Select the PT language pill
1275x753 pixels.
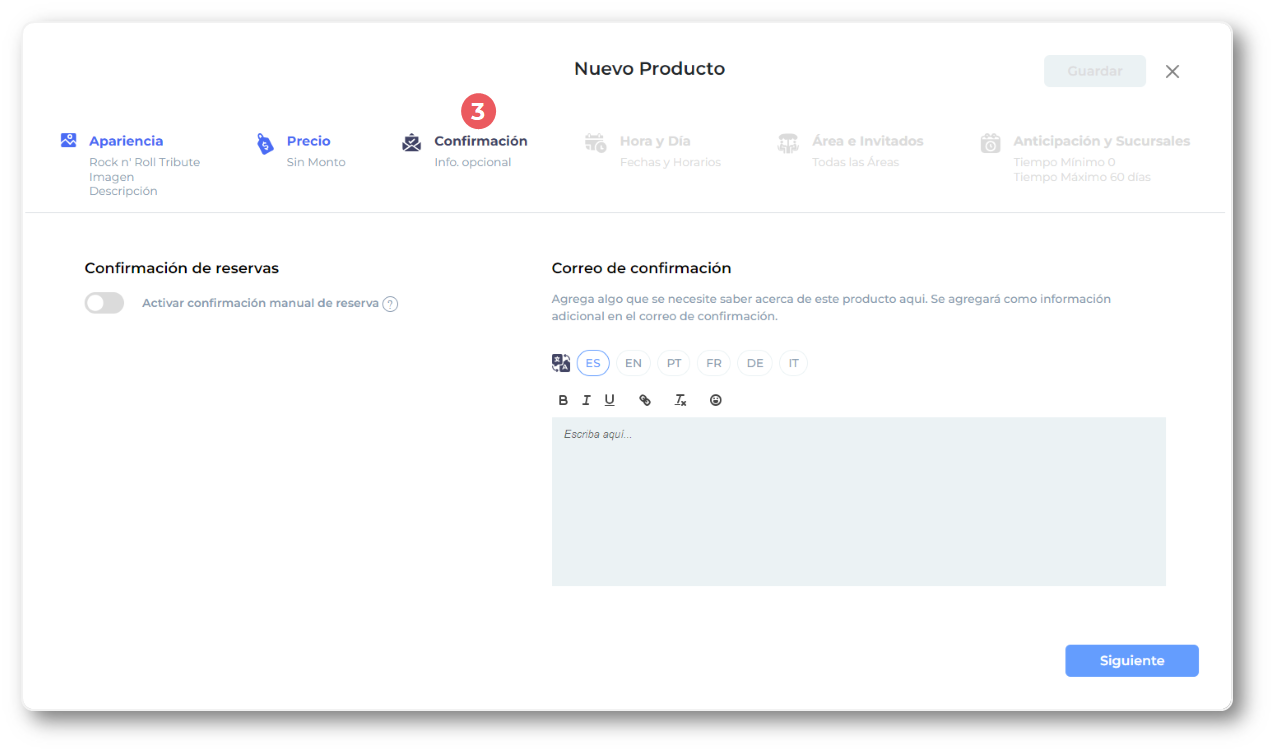point(674,363)
